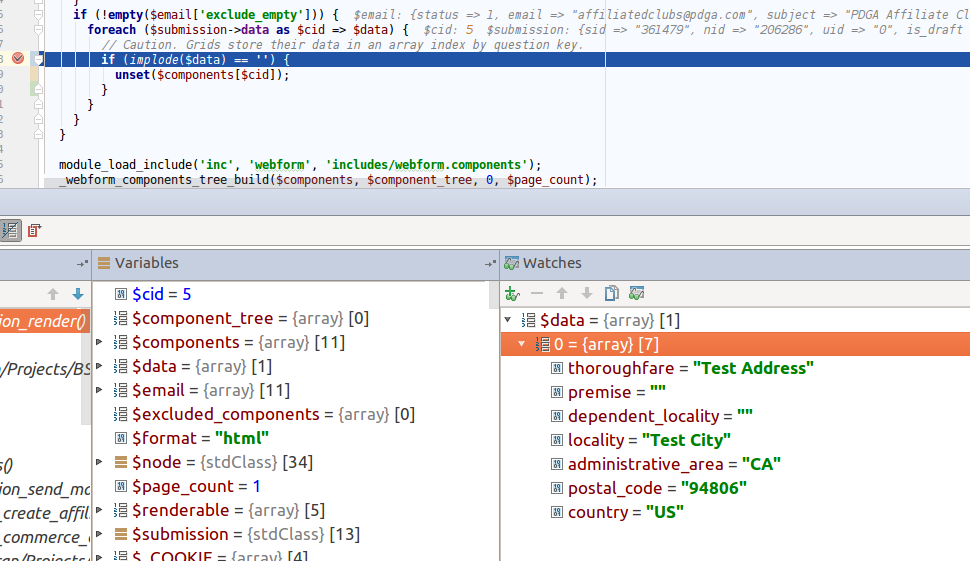Image resolution: width=970 pixels, height=561 pixels.
Task: Remove selected watch with minus icon
Action: (x=537, y=293)
